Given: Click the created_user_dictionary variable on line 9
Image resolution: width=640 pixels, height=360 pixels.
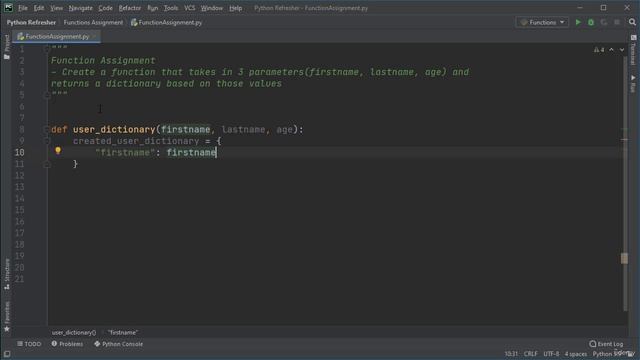Looking at the screenshot, I should [136, 141].
